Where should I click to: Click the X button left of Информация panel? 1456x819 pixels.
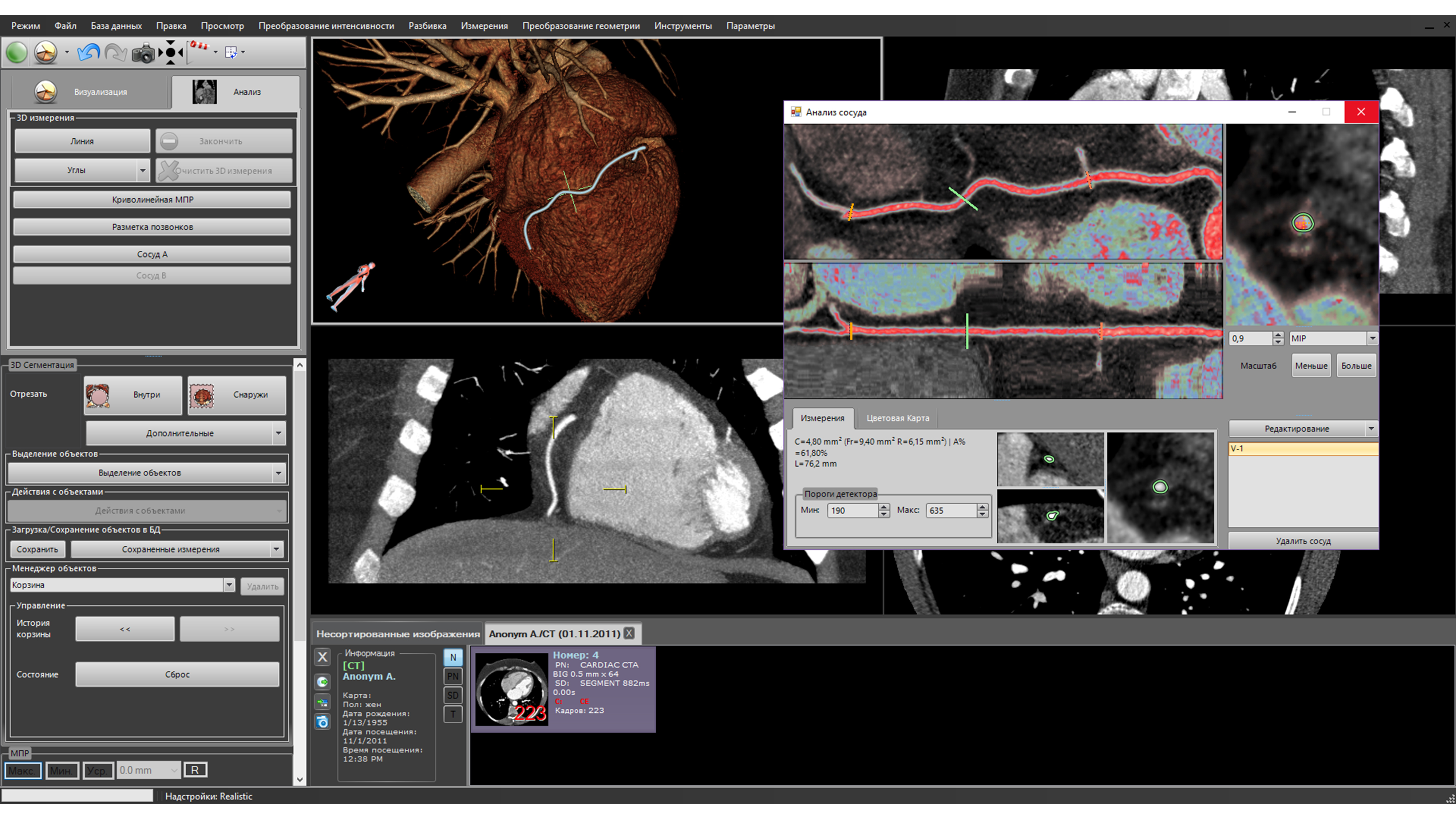point(322,657)
